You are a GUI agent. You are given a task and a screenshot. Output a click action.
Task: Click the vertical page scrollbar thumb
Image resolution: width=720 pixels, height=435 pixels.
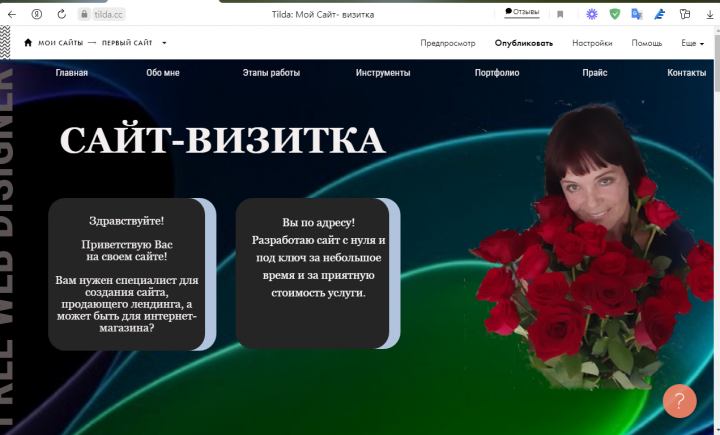[717, 62]
